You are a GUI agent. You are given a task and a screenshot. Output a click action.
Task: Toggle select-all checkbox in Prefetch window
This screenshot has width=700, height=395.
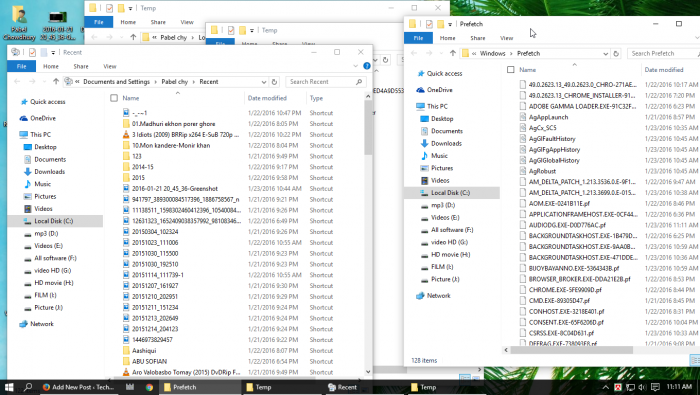(511, 70)
